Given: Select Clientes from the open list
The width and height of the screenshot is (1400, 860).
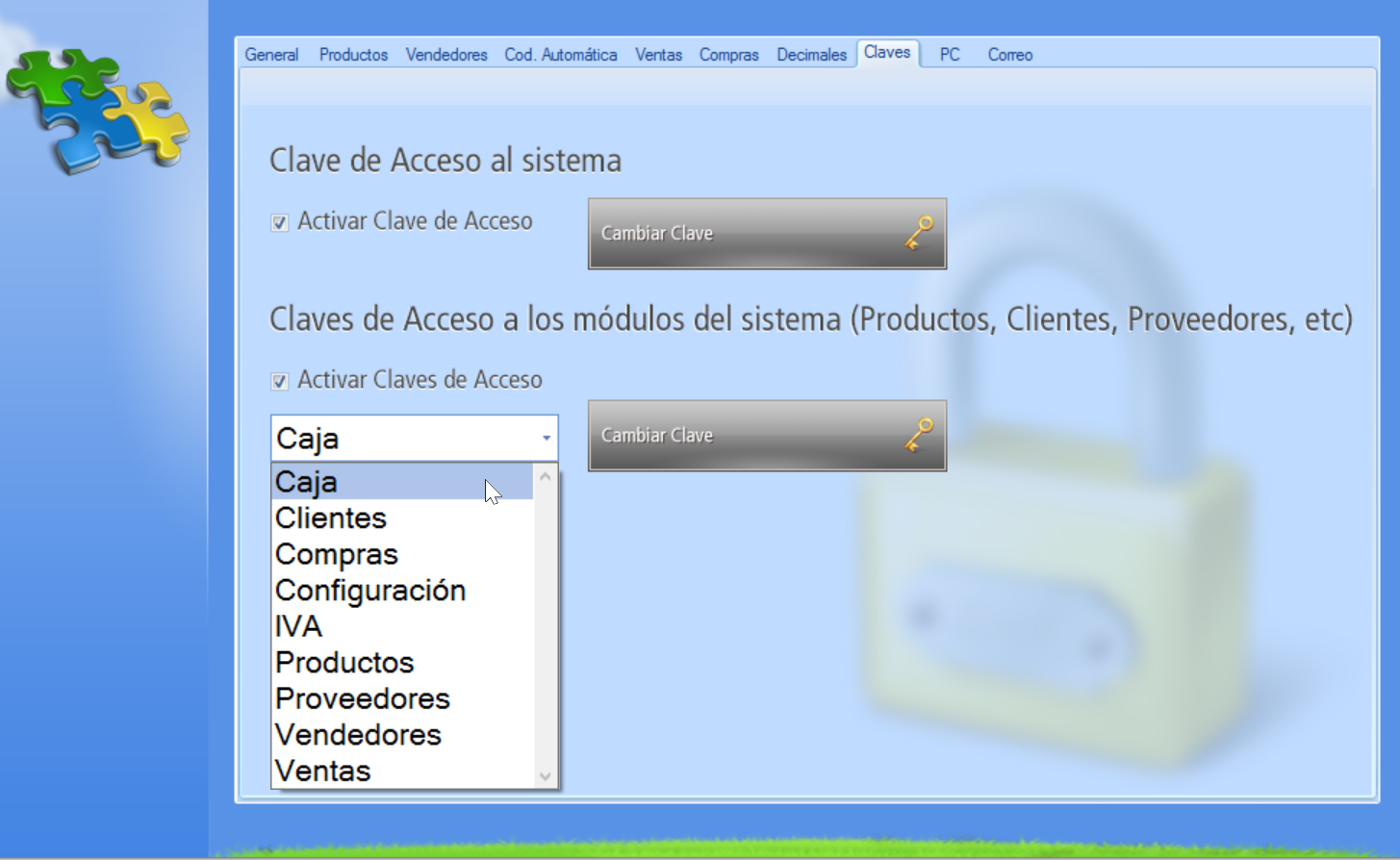Looking at the screenshot, I should [x=331, y=518].
